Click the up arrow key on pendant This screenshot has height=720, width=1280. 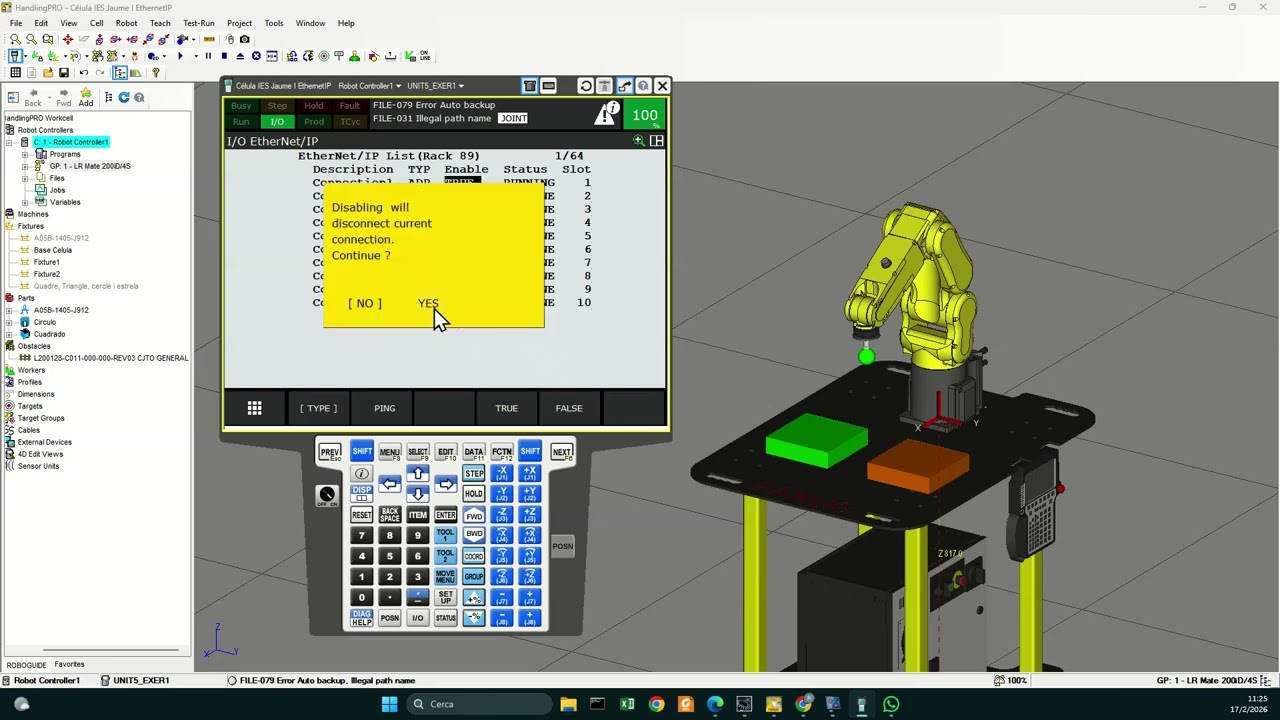point(418,473)
